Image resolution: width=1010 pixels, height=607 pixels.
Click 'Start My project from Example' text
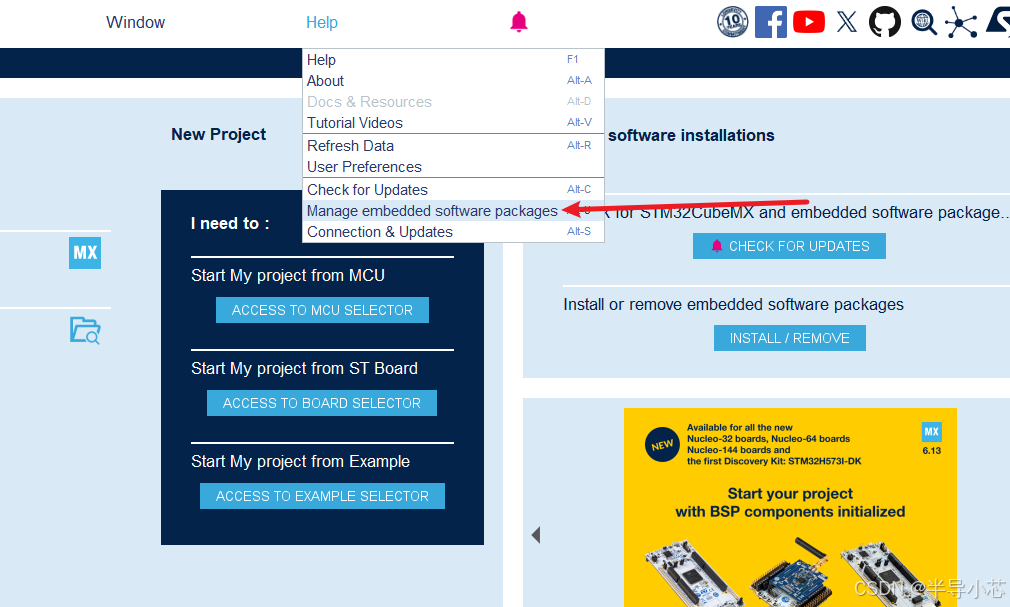(x=300, y=461)
